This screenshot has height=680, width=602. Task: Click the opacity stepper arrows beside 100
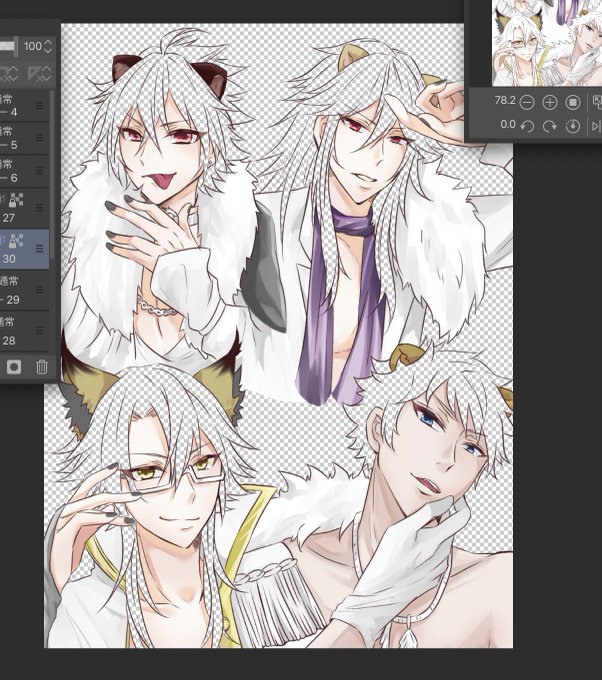pos(48,46)
